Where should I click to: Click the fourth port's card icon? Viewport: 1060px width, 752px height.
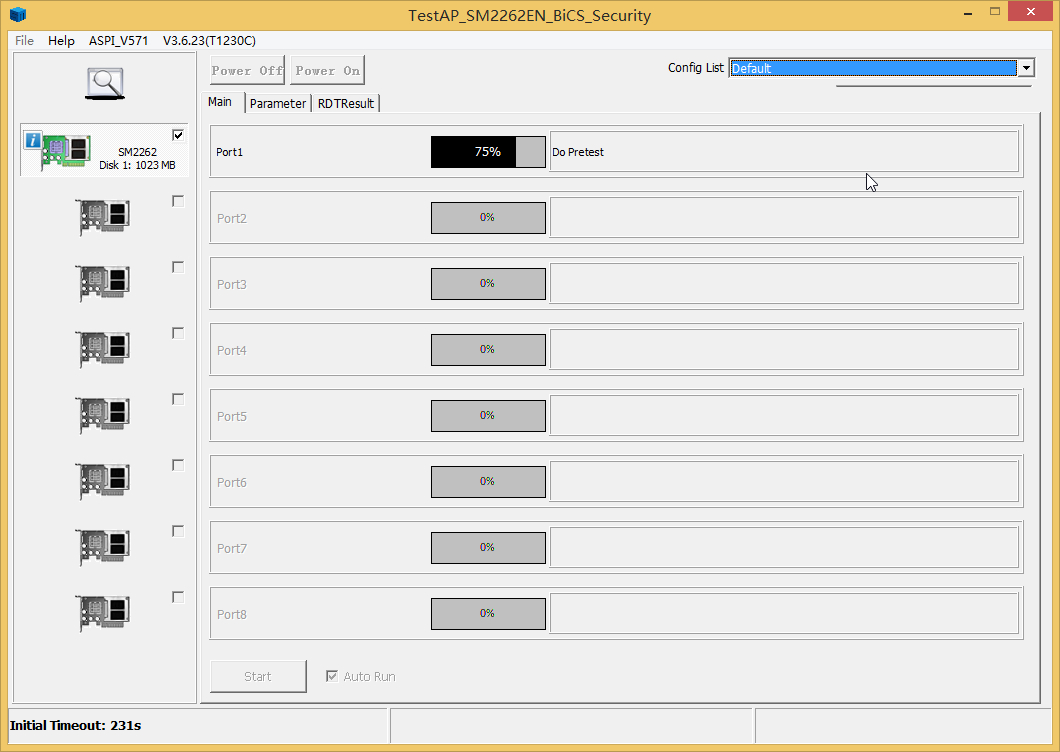[104, 349]
